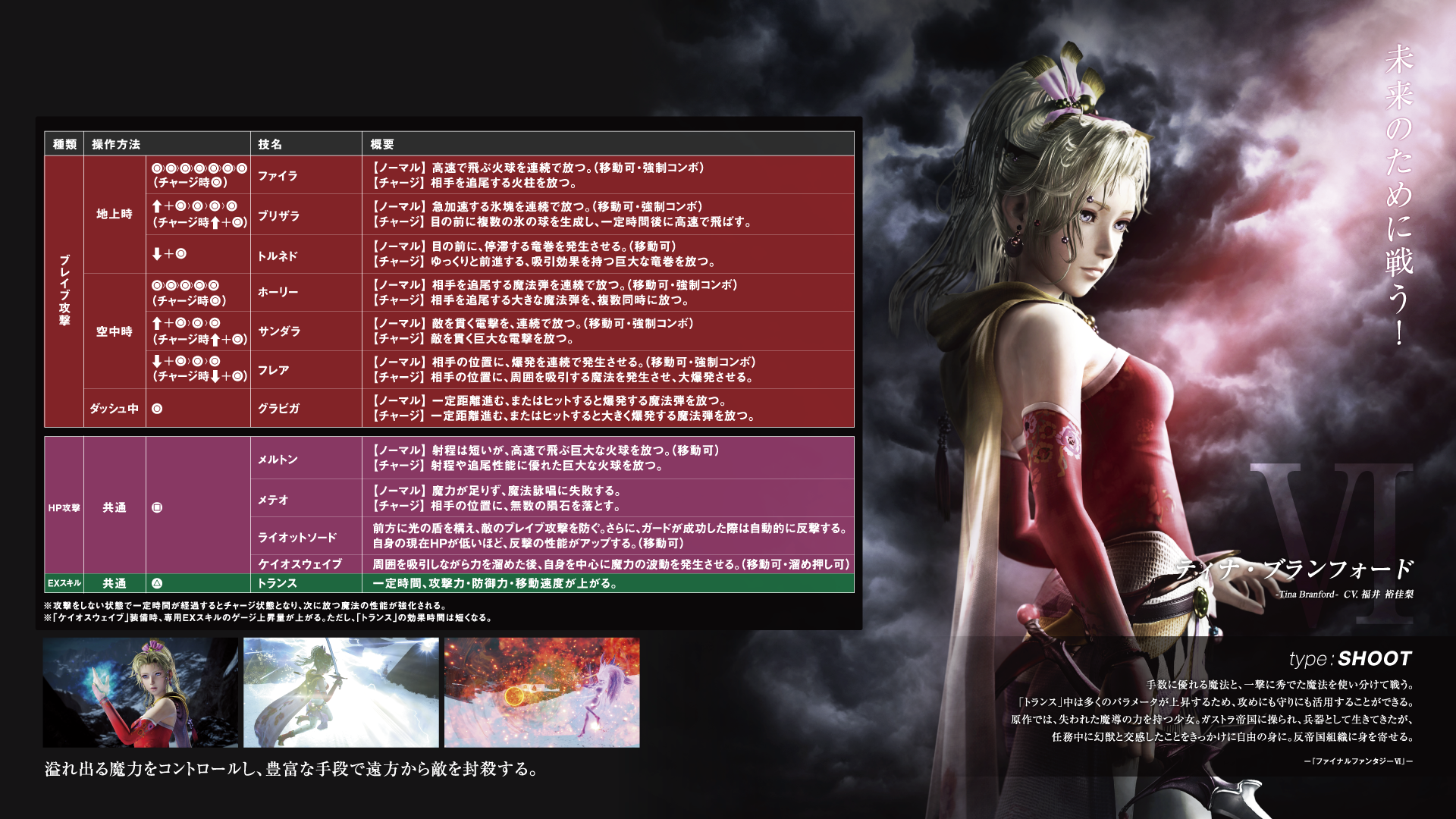Select the skill name ホーリー
Viewport: 1456px width, 819px height.
(x=278, y=292)
